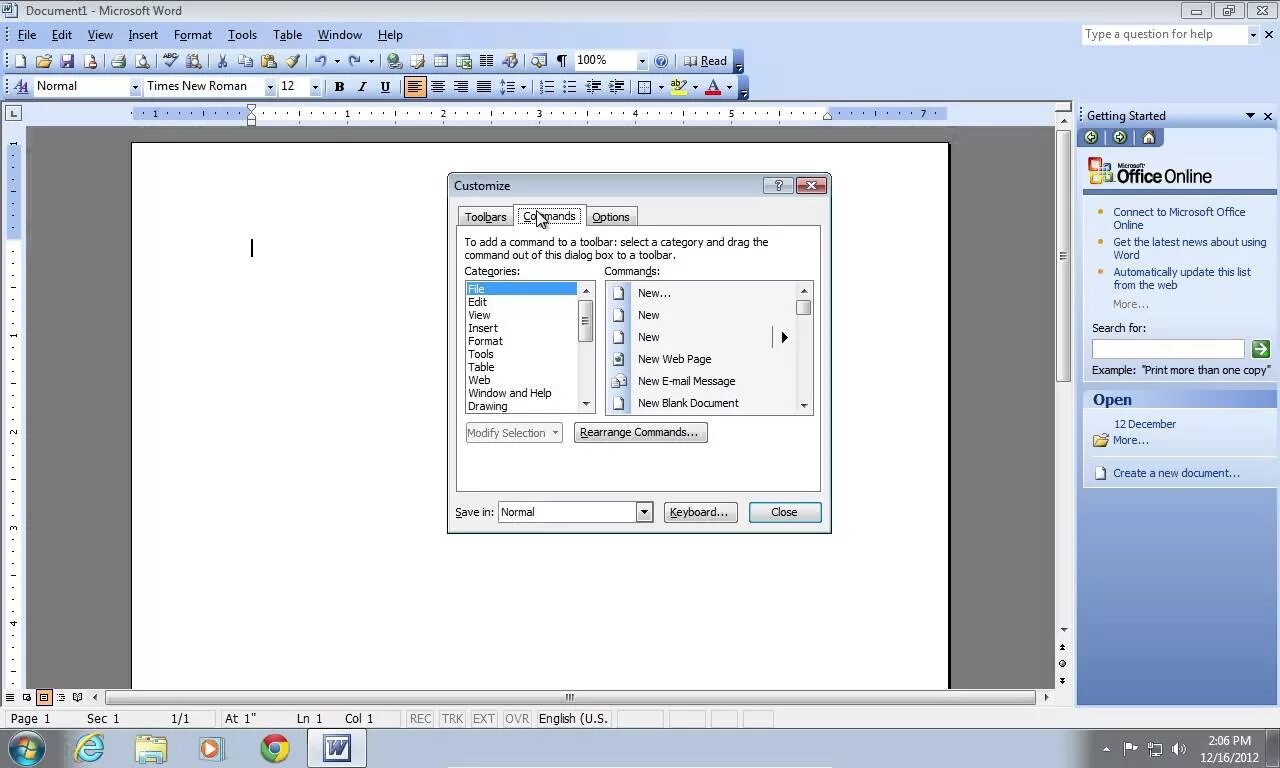This screenshot has height=768, width=1280.
Task: Click the Microsoft Word Help icon
Action: click(x=660, y=61)
